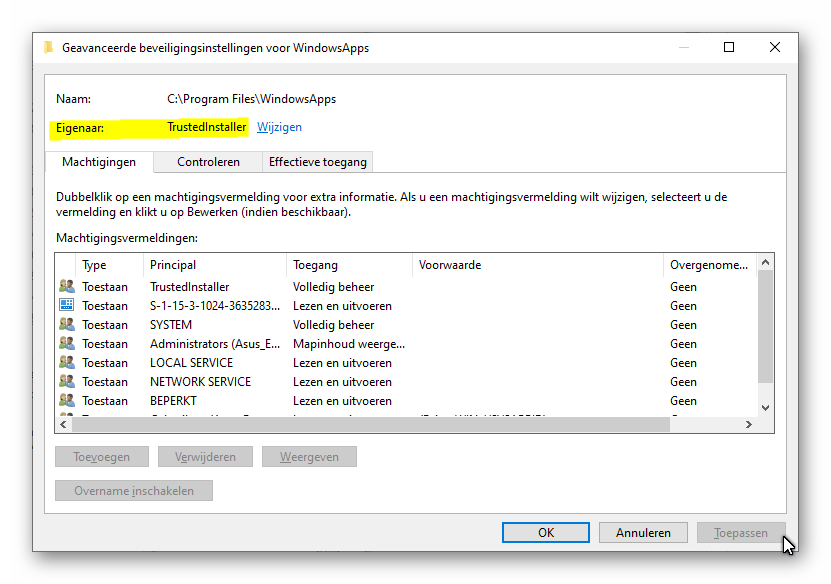Click the BEPERKT row user icon
This screenshot has width=831, height=584.
(x=67, y=401)
